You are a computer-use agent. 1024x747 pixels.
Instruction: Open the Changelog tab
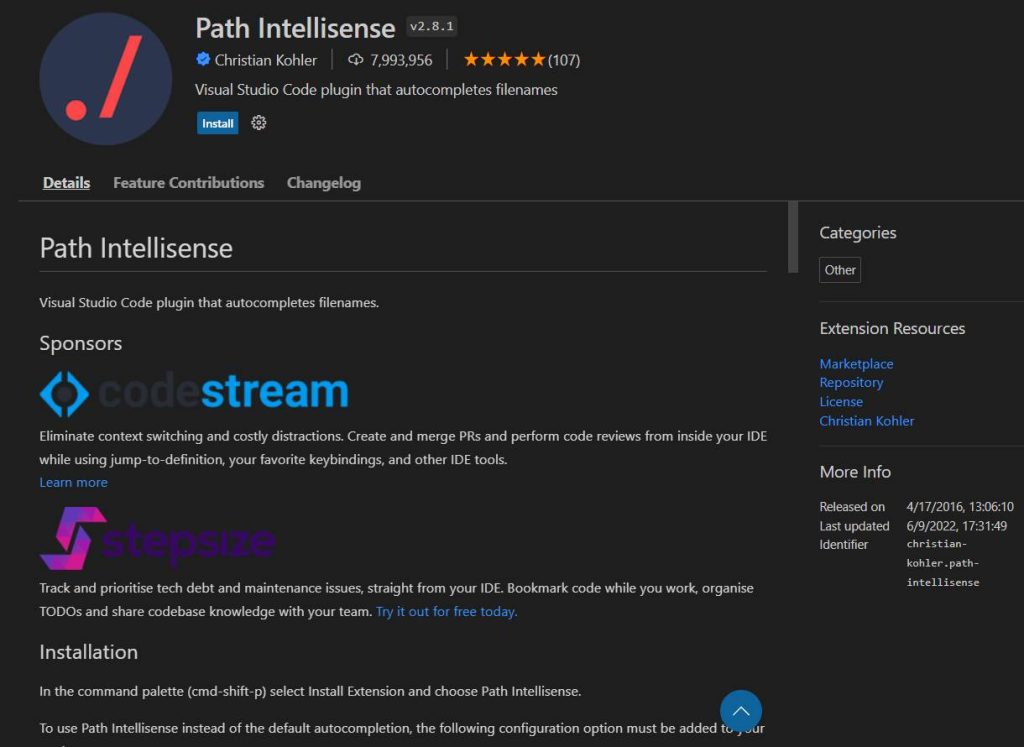coord(324,183)
